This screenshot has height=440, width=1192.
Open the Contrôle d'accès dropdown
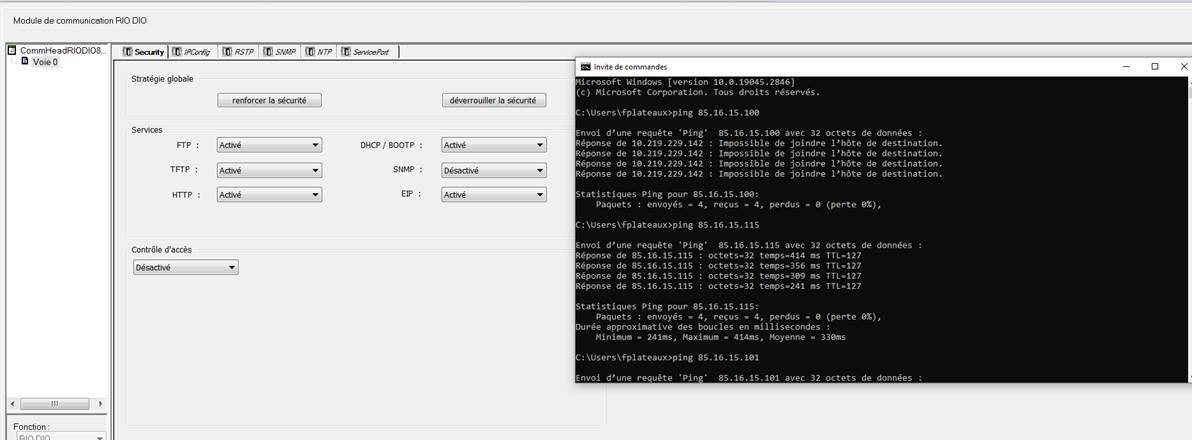coord(185,267)
